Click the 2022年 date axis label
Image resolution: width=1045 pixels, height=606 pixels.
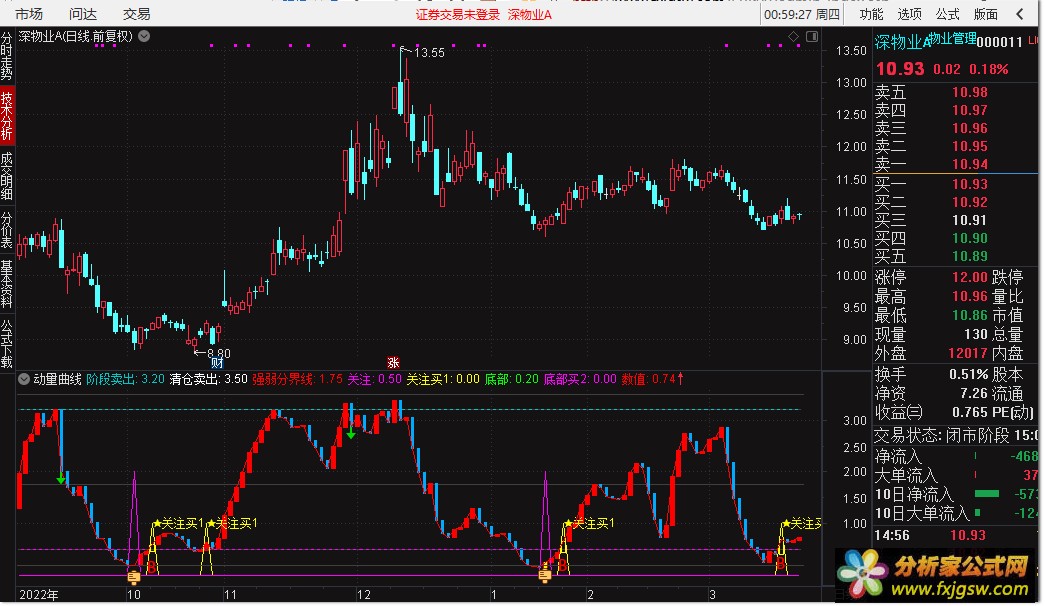point(39,595)
